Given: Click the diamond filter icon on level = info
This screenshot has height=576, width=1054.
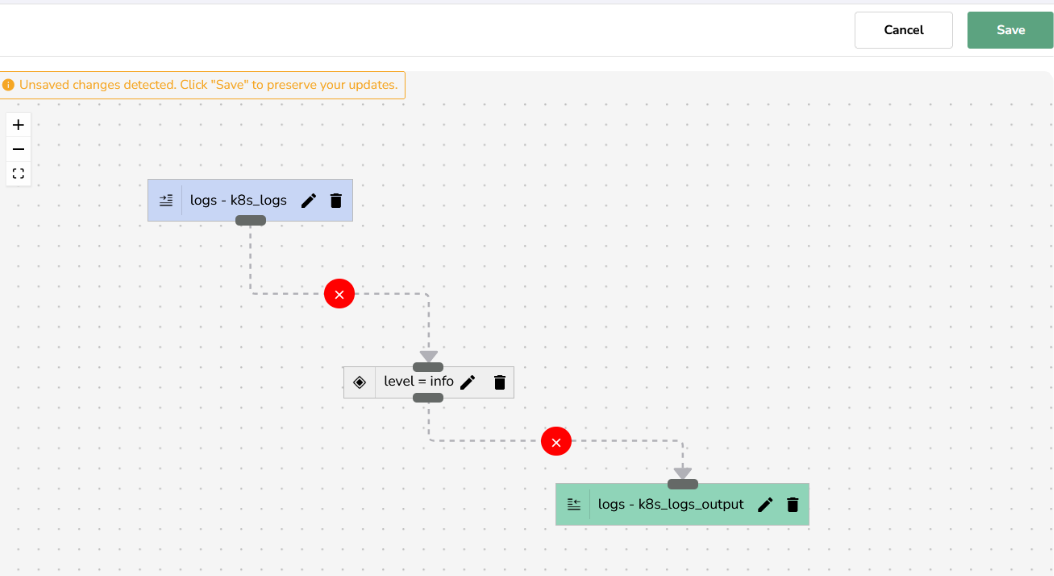Looking at the screenshot, I should pyautogui.click(x=359, y=381).
